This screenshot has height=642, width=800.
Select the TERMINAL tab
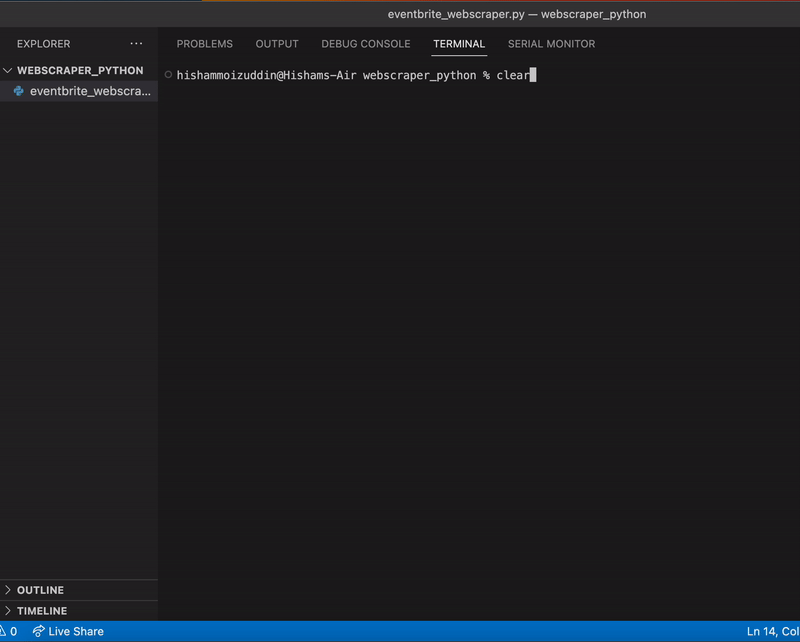tap(458, 44)
